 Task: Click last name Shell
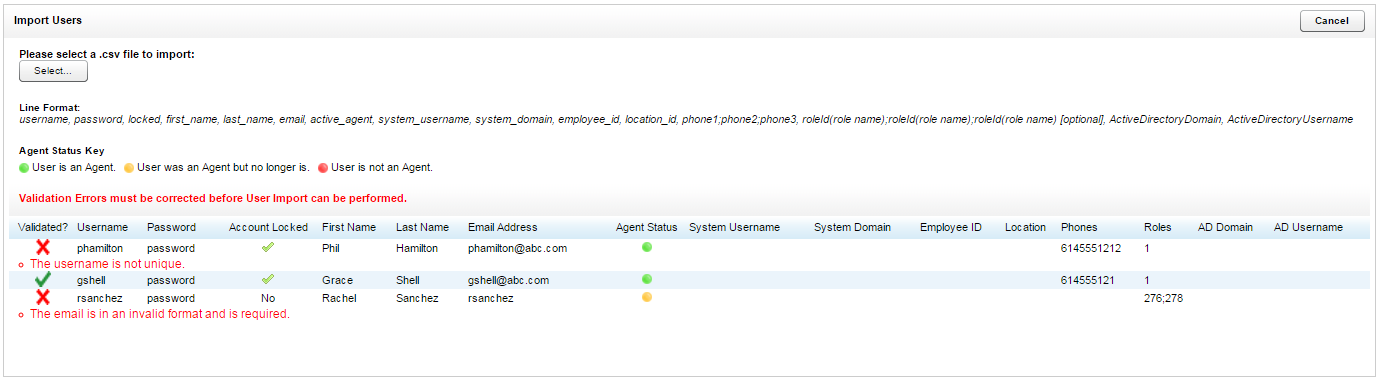pos(408,280)
